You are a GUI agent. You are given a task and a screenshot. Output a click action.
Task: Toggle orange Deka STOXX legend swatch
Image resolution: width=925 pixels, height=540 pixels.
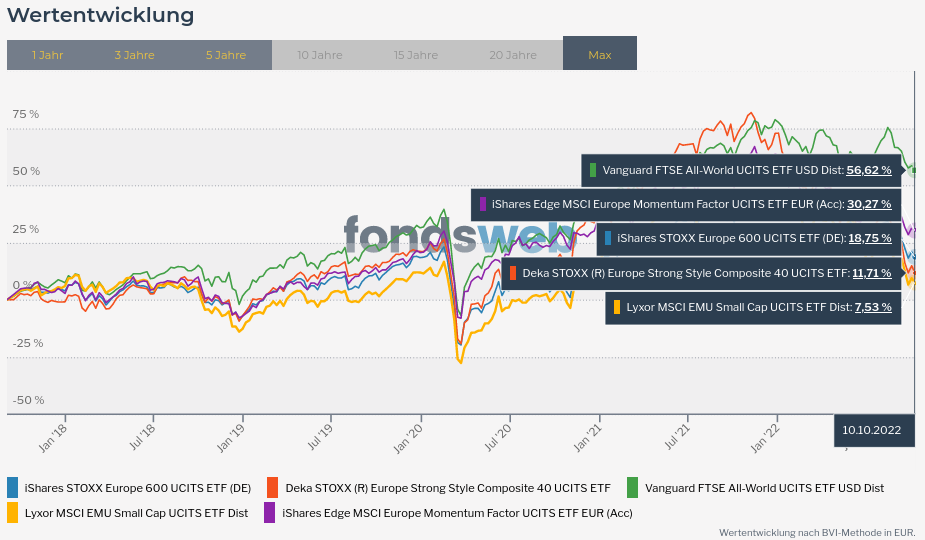(x=272, y=488)
